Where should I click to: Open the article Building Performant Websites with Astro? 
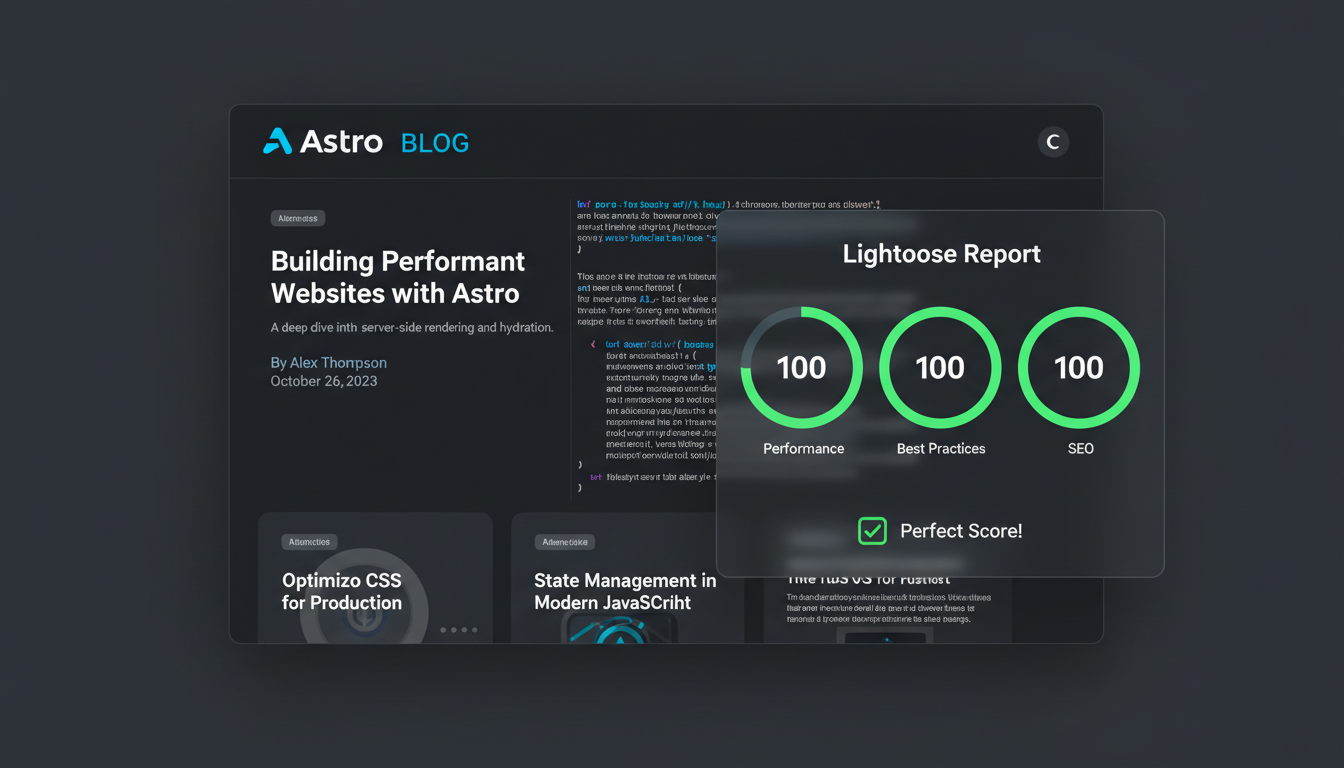(x=397, y=277)
